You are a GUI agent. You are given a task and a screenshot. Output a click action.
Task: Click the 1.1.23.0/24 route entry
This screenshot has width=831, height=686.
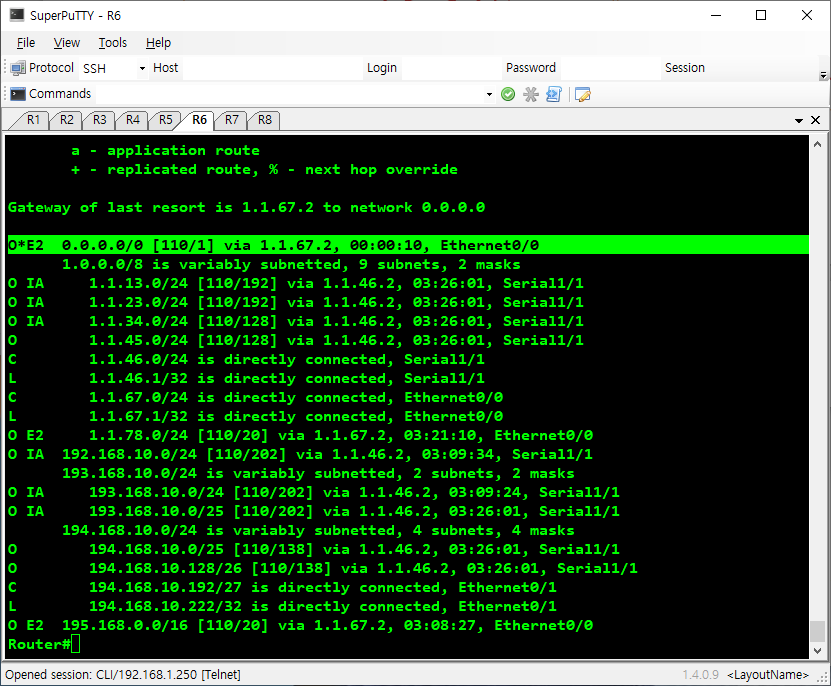296,302
